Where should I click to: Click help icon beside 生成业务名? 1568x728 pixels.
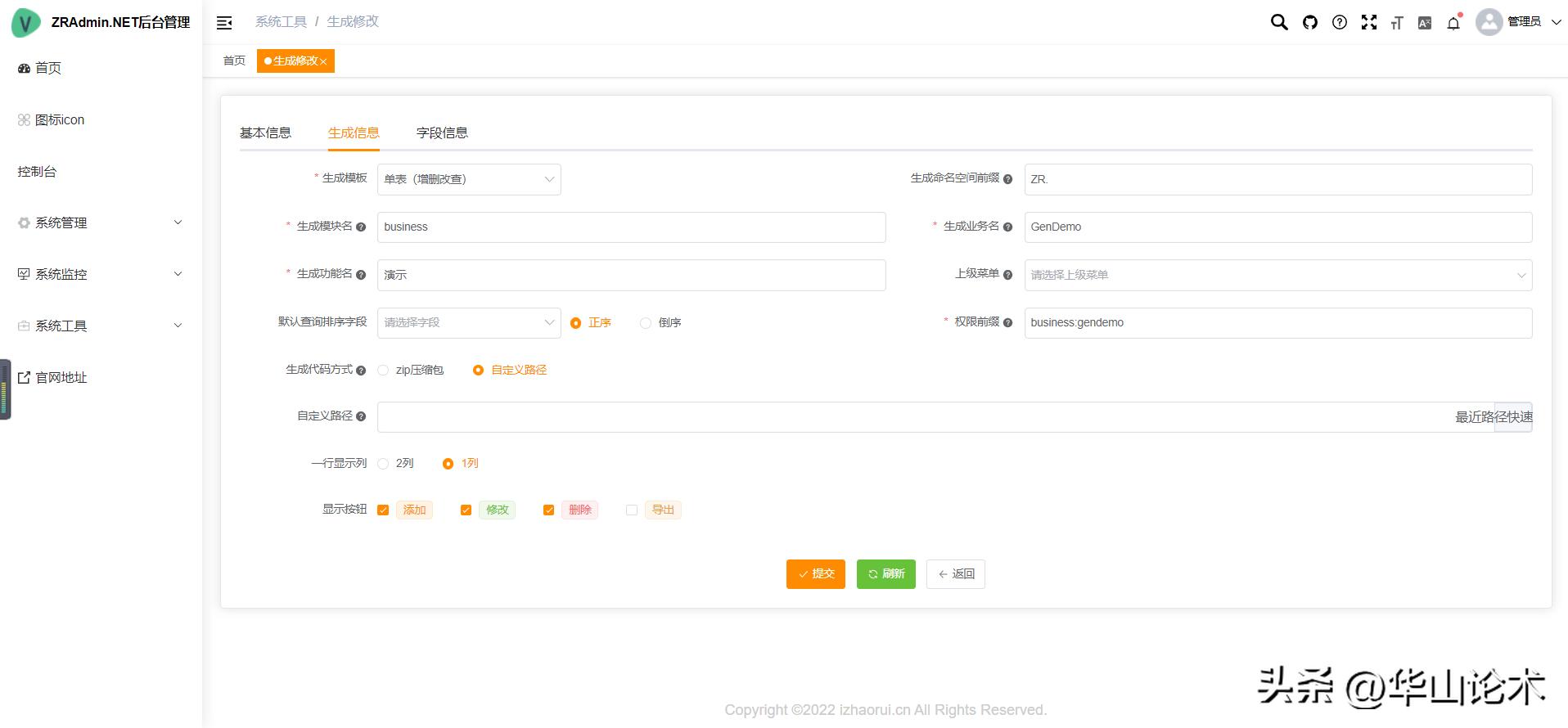(x=1007, y=227)
